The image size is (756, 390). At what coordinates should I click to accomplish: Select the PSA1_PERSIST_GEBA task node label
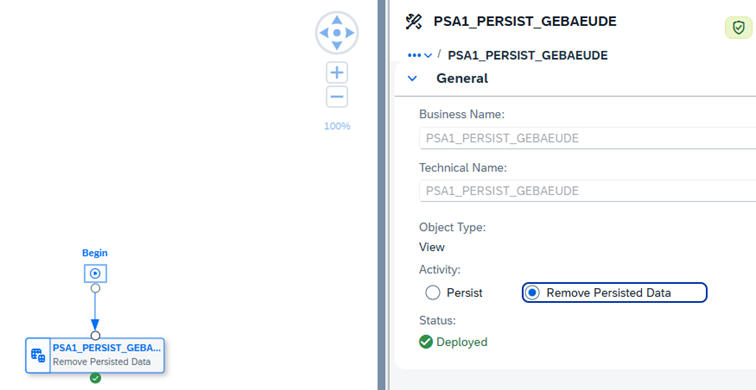click(107, 348)
